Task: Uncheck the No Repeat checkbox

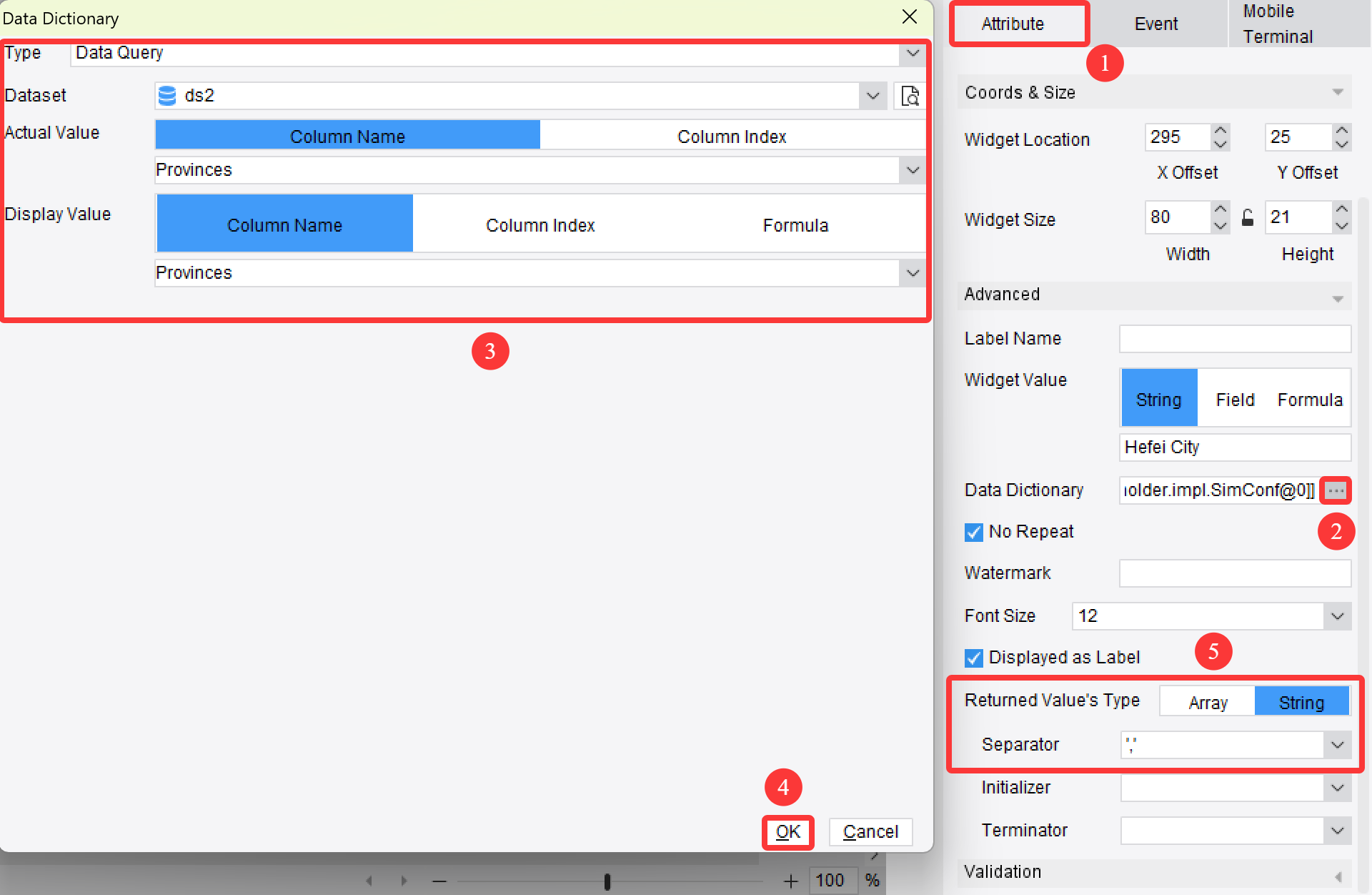Action: click(x=973, y=532)
